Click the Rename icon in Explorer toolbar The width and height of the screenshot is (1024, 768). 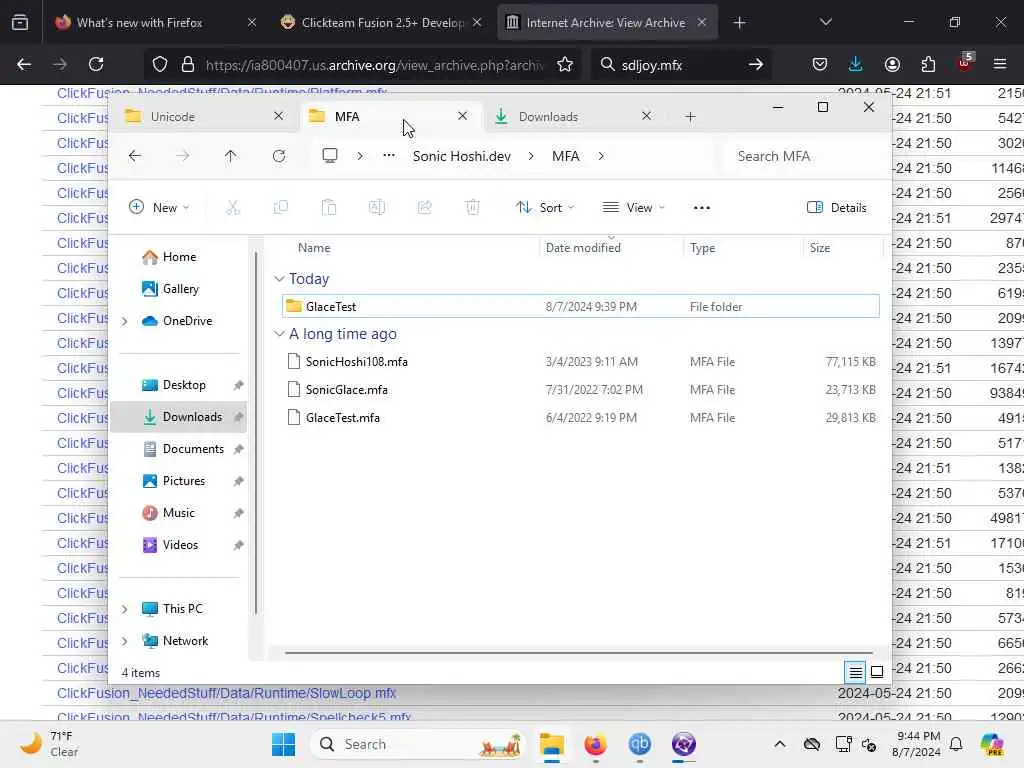[x=377, y=208]
